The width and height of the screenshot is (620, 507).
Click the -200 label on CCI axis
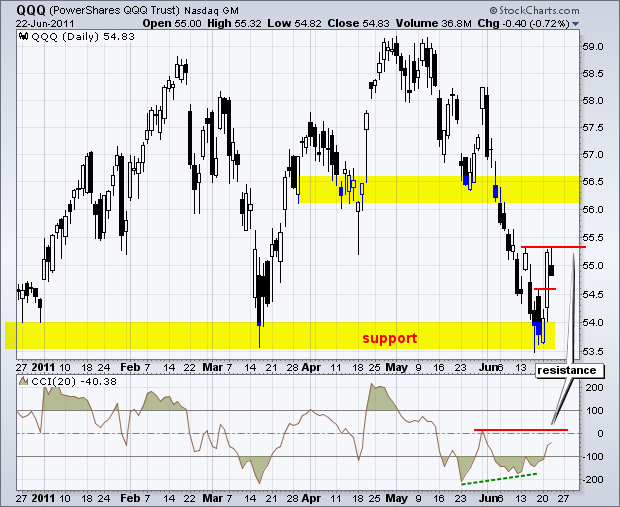click(593, 479)
